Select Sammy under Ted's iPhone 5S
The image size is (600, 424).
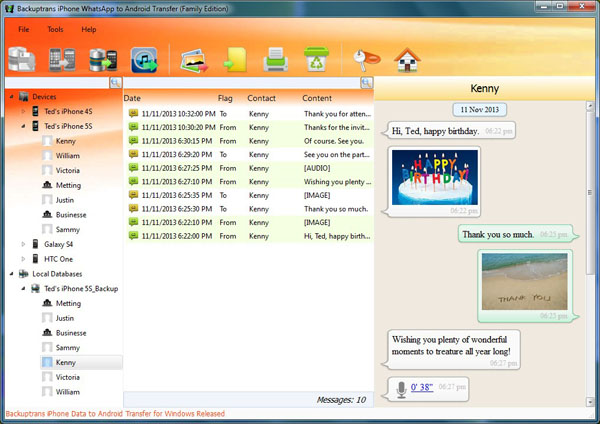coord(68,230)
